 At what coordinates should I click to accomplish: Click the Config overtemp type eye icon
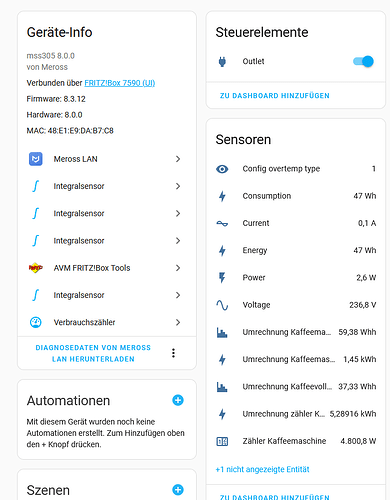point(222,169)
